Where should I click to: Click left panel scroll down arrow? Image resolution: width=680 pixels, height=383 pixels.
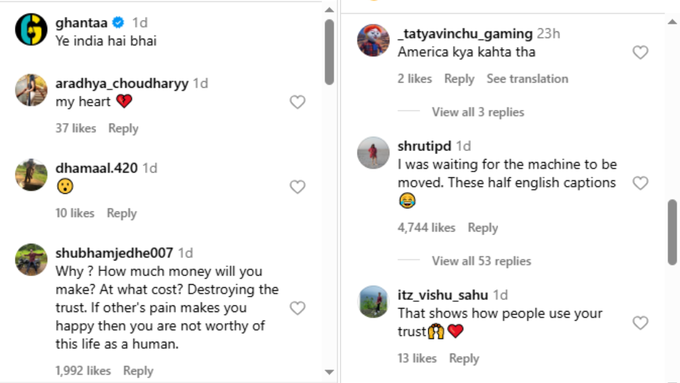coord(329,372)
